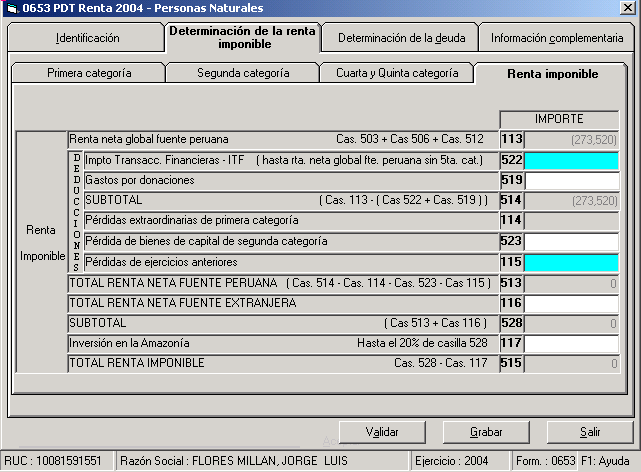The height and width of the screenshot is (472, 641).
Task: Switch to the Identificación tab
Action: pos(87,38)
